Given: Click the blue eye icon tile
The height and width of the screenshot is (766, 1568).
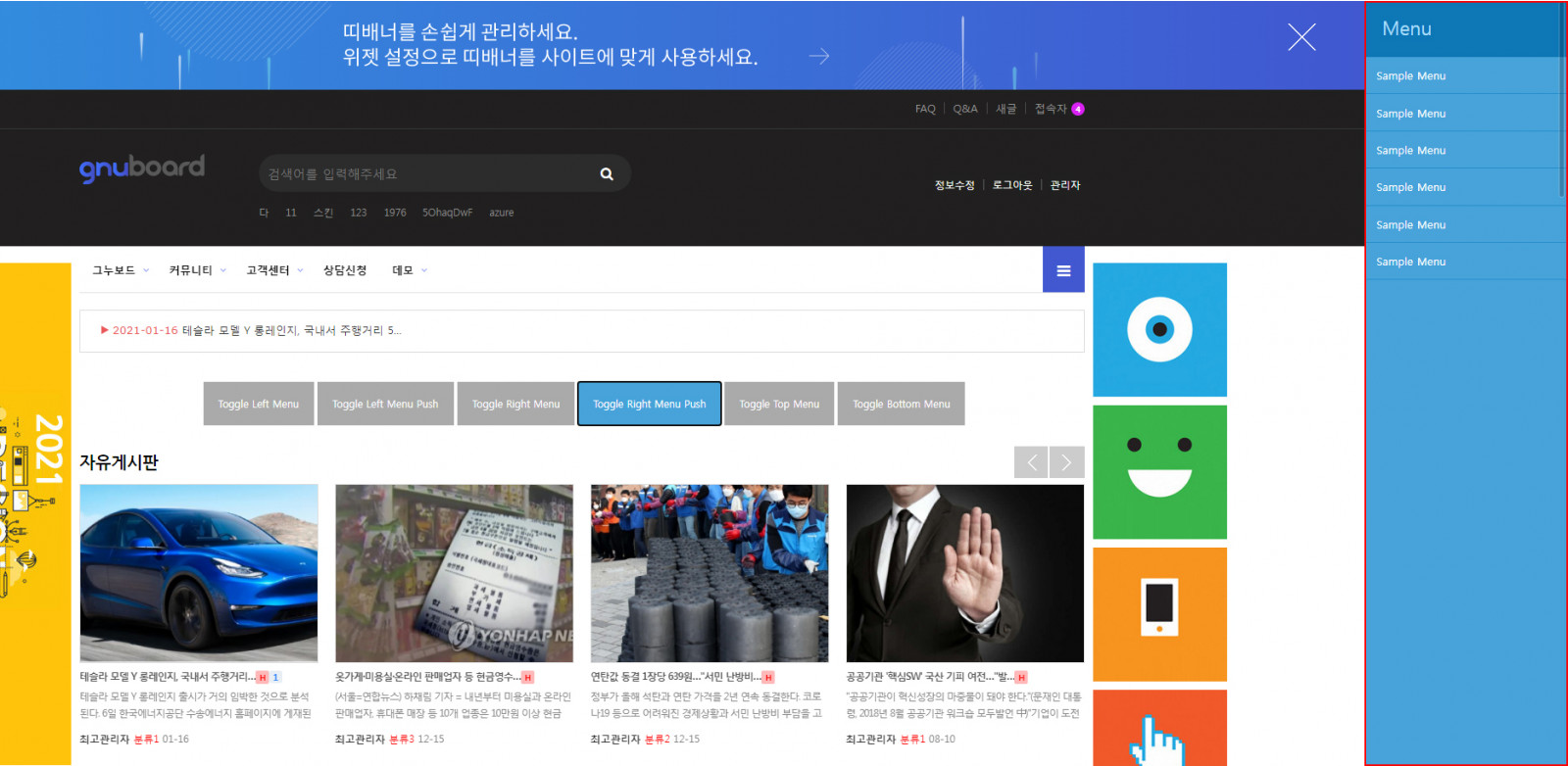Looking at the screenshot, I should (x=1159, y=329).
